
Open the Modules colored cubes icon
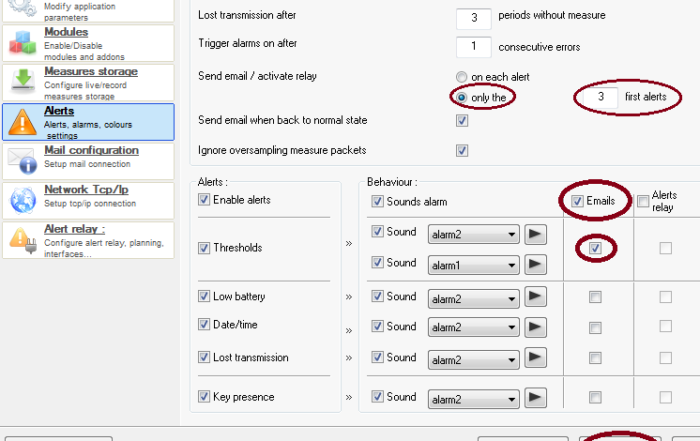22,43
